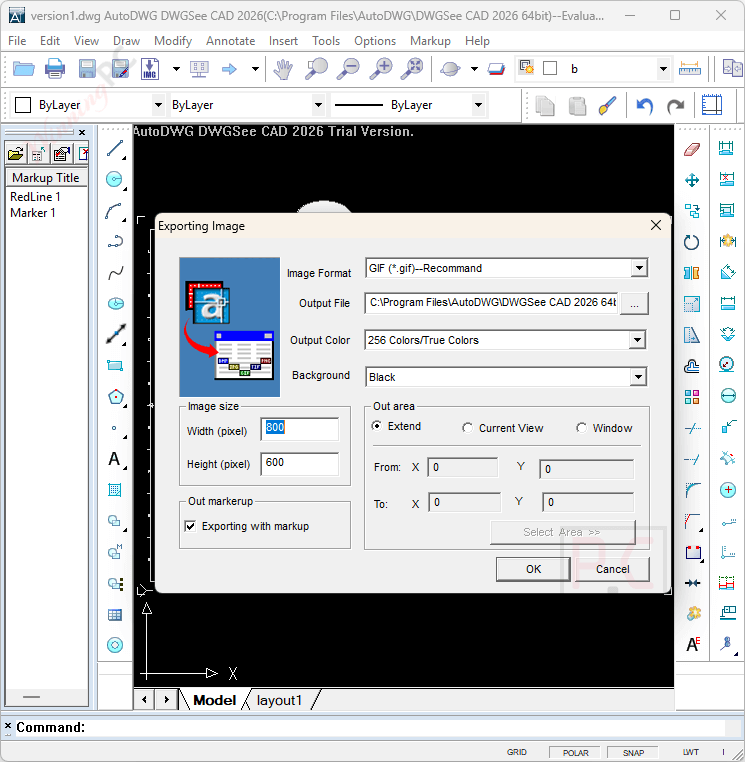Switch to the layout1 tab

(279, 700)
